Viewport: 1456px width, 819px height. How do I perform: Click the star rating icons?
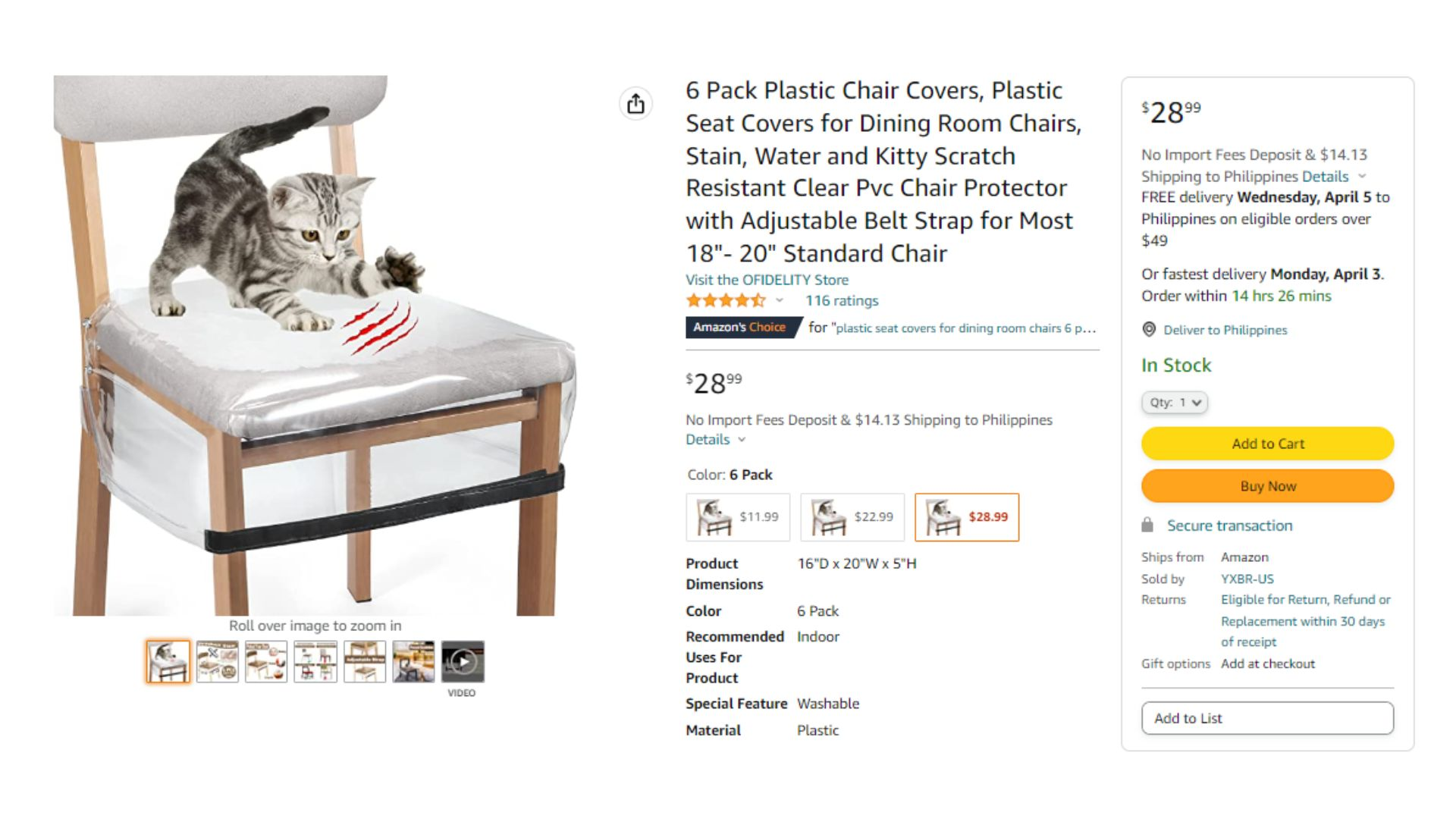click(x=725, y=300)
